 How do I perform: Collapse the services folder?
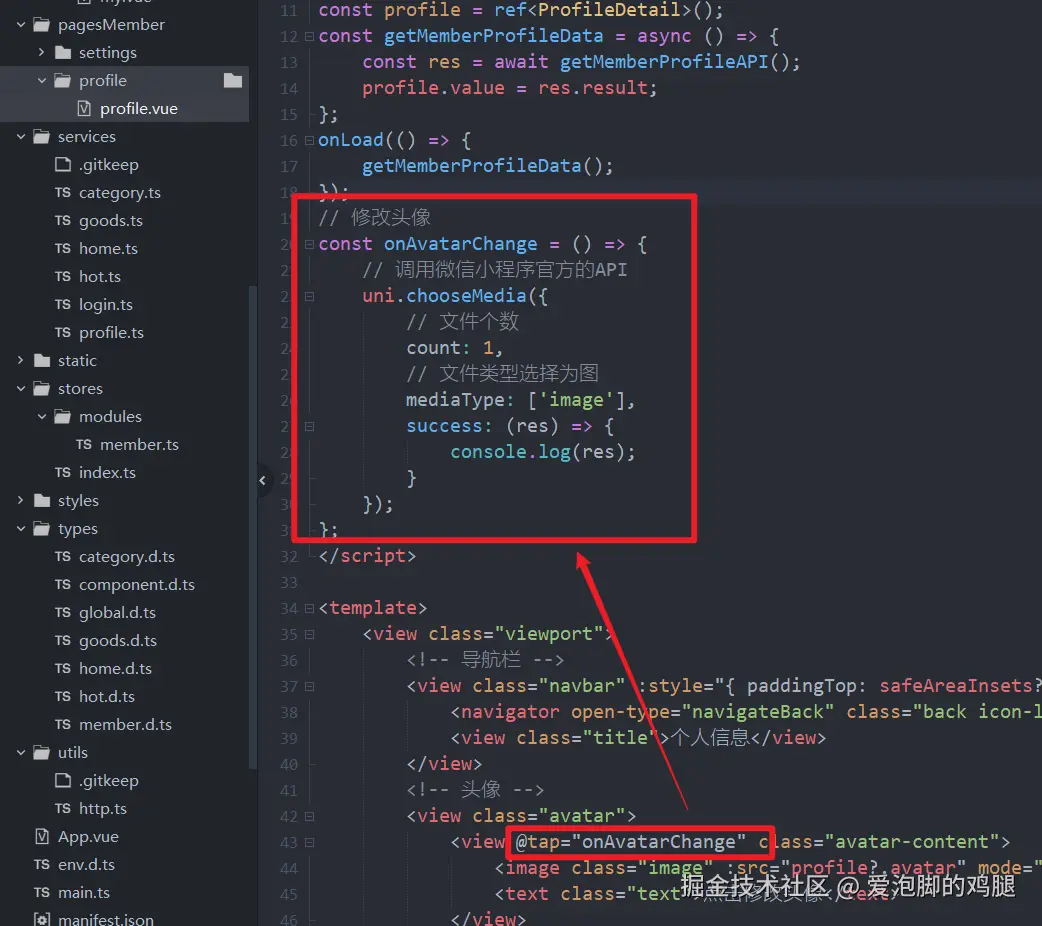pos(21,136)
